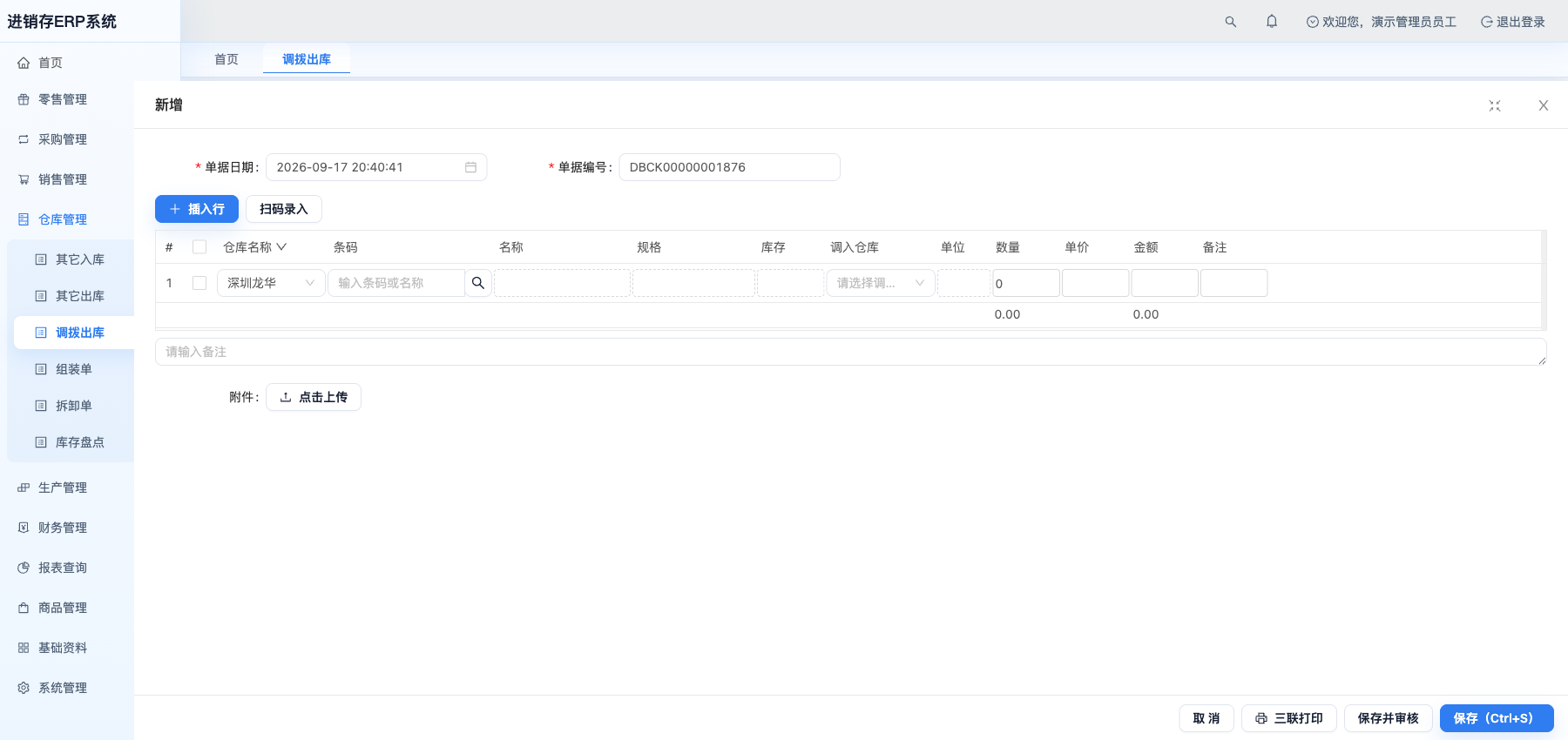This screenshot has height=740, width=1568.
Task: Click the search magnifier icon in top bar
Action: click(x=1230, y=22)
